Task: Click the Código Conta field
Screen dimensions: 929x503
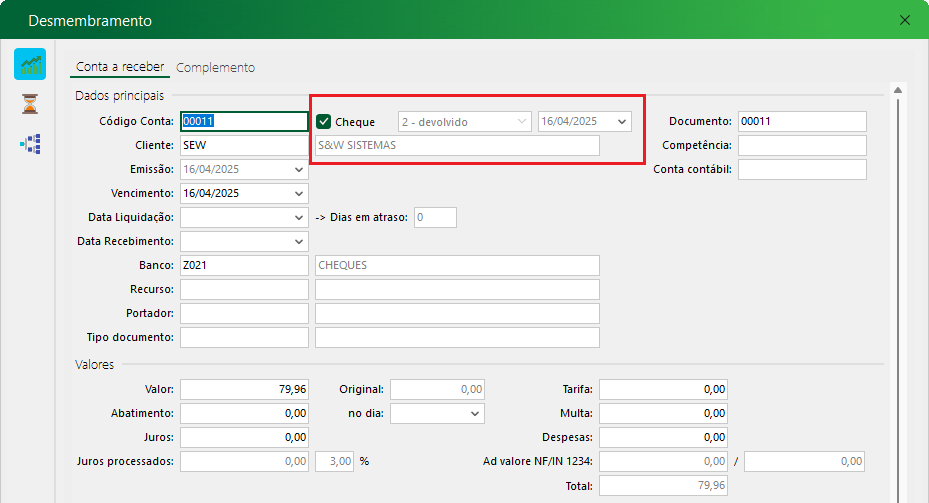Action: (x=244, y=121)
